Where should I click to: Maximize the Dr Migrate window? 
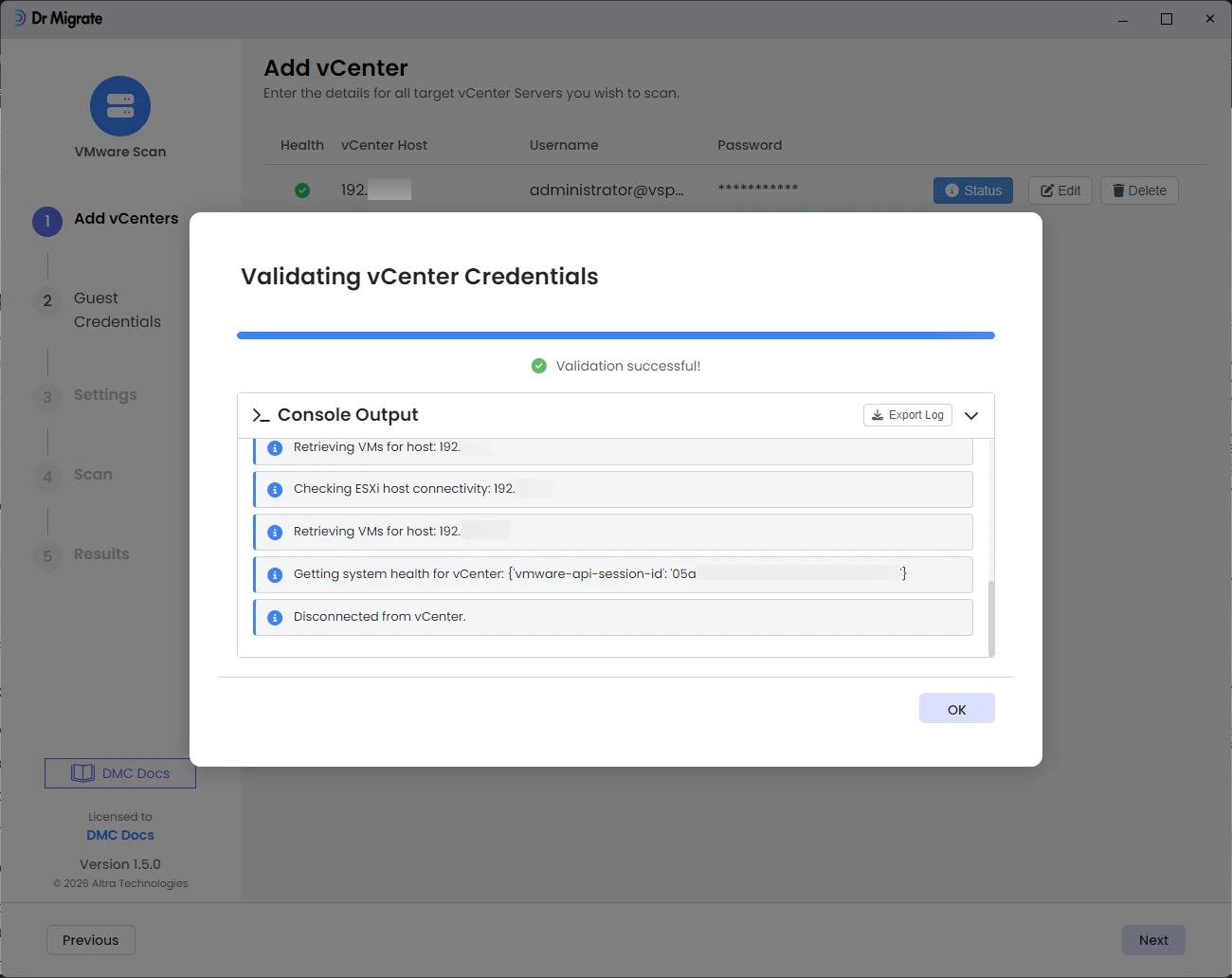tap(1167, 19)
